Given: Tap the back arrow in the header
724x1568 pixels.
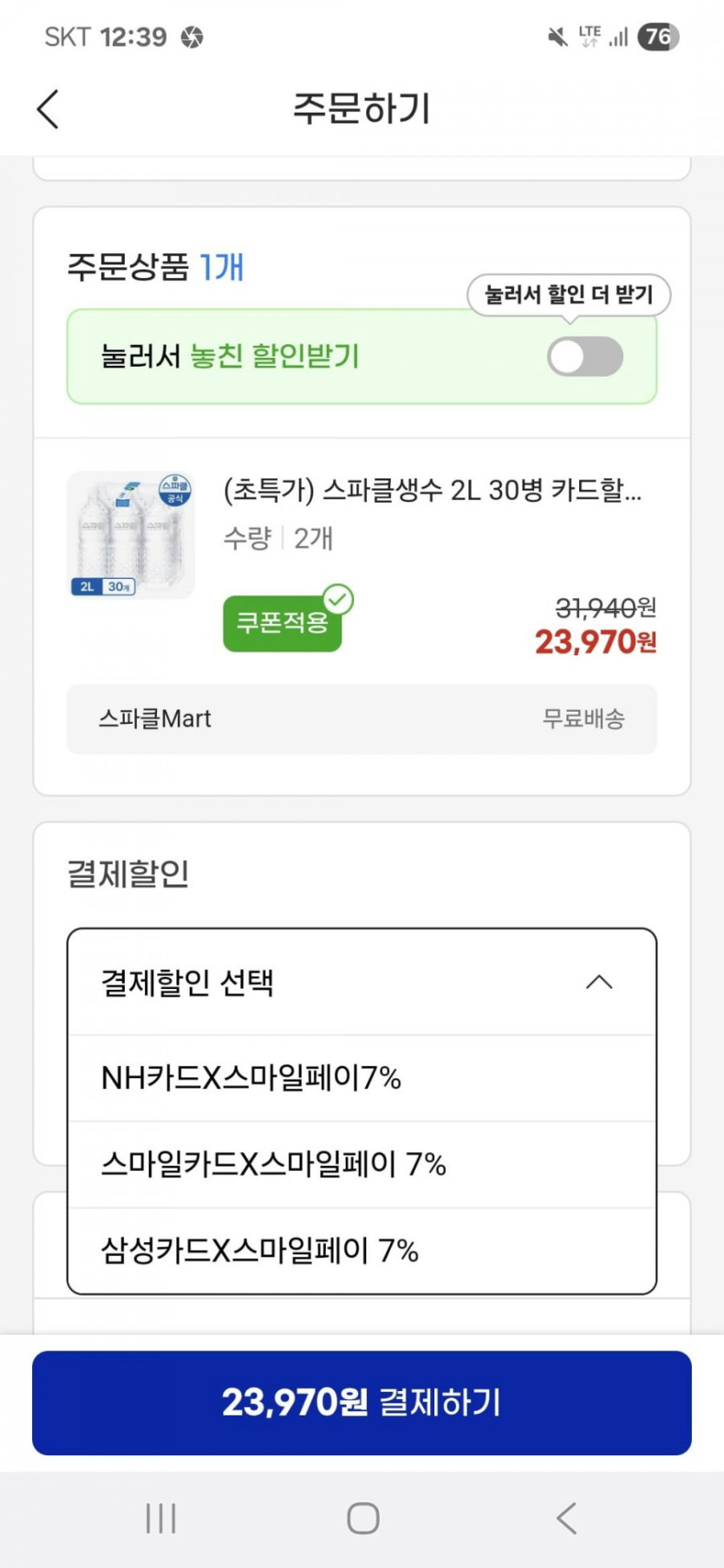Looking at the screenshot, I should coord(49,109).
